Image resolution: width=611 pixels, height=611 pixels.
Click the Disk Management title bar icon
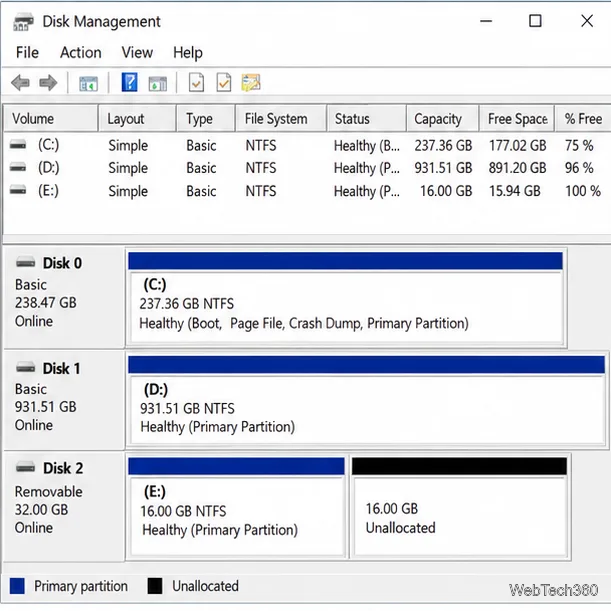[x=23, y=21]
